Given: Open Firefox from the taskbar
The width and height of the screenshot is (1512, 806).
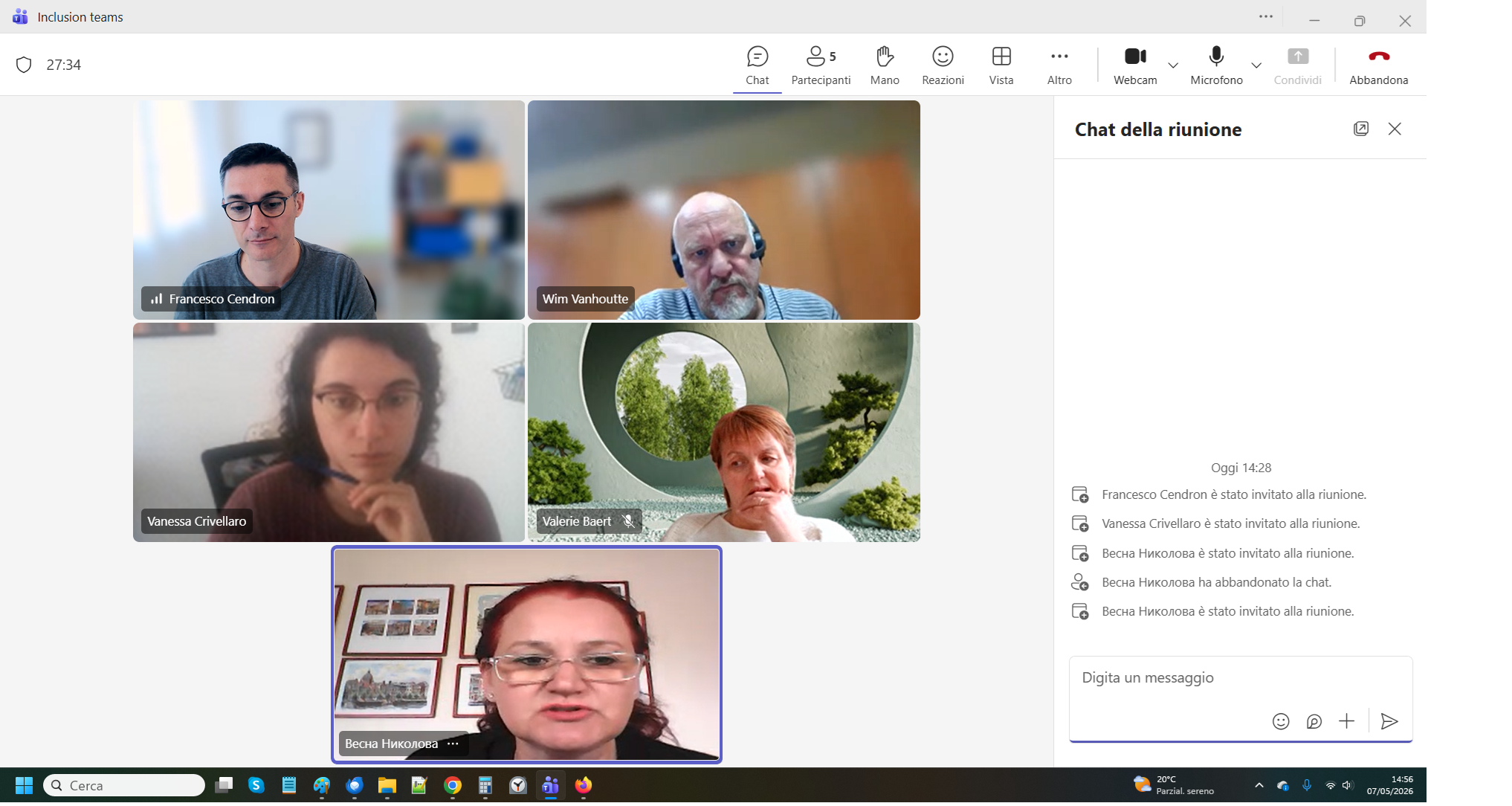Looking at the screenshot, I should 584,785.
